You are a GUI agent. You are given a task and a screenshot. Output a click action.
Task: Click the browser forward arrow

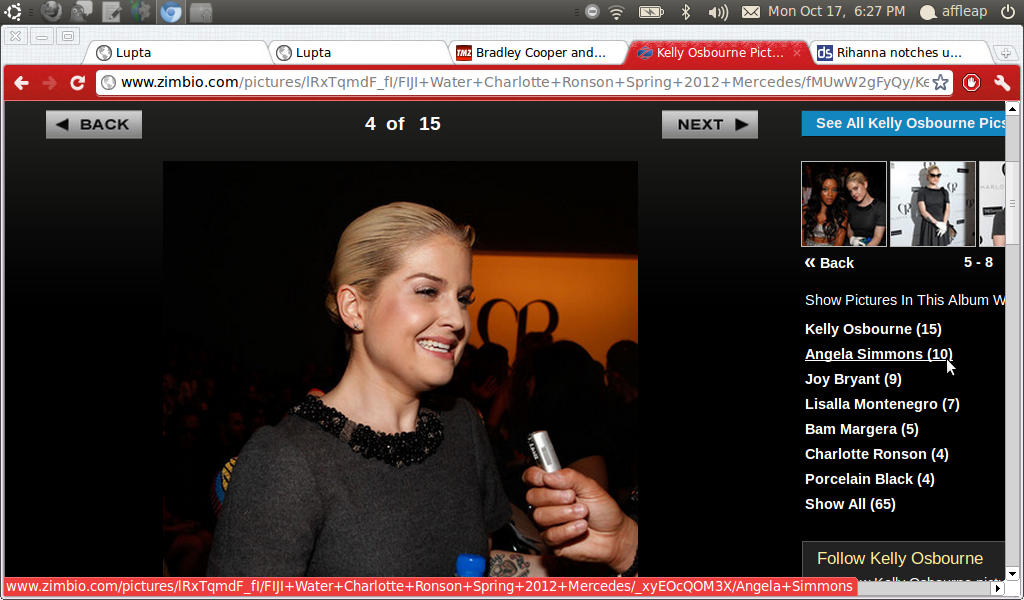click(49, 82)
